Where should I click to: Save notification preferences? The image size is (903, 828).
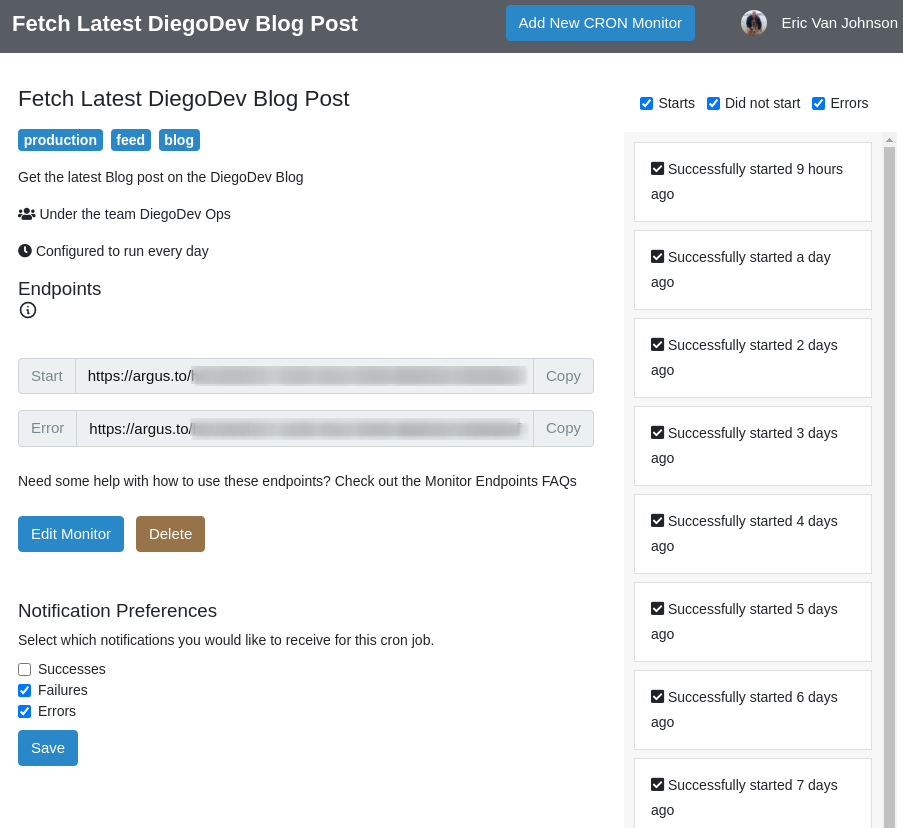pos(48,748)
